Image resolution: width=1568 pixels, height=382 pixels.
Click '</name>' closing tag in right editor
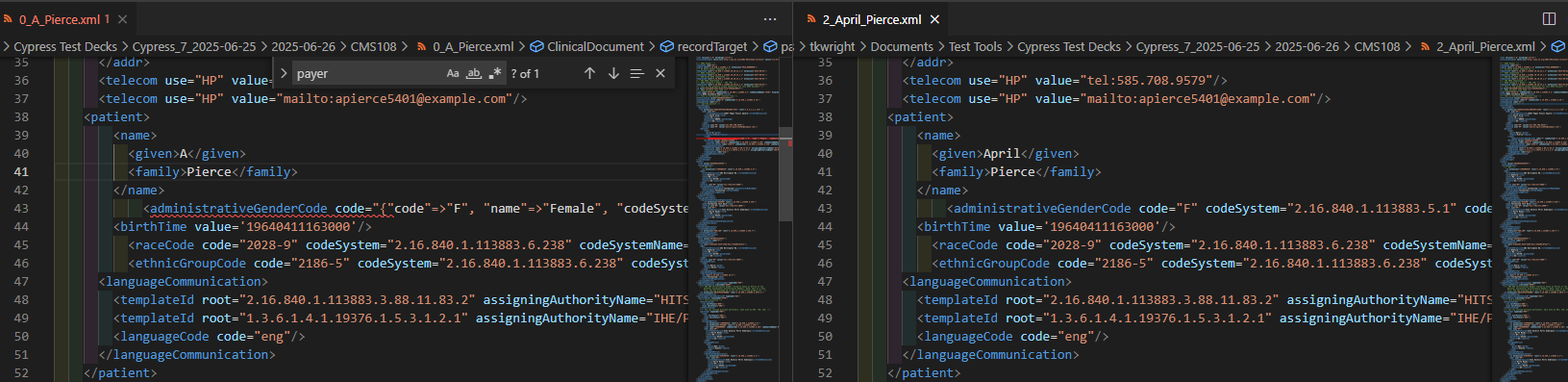943,190
